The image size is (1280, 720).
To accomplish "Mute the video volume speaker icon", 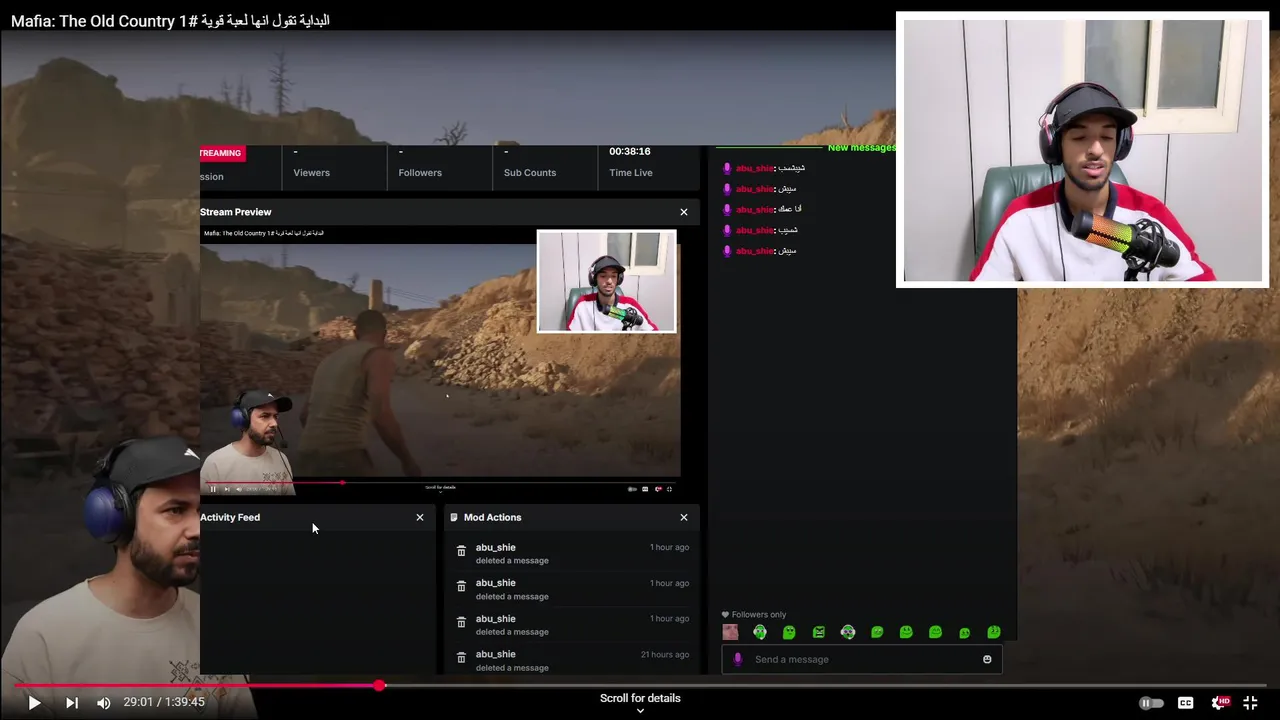I will [103, 703].
